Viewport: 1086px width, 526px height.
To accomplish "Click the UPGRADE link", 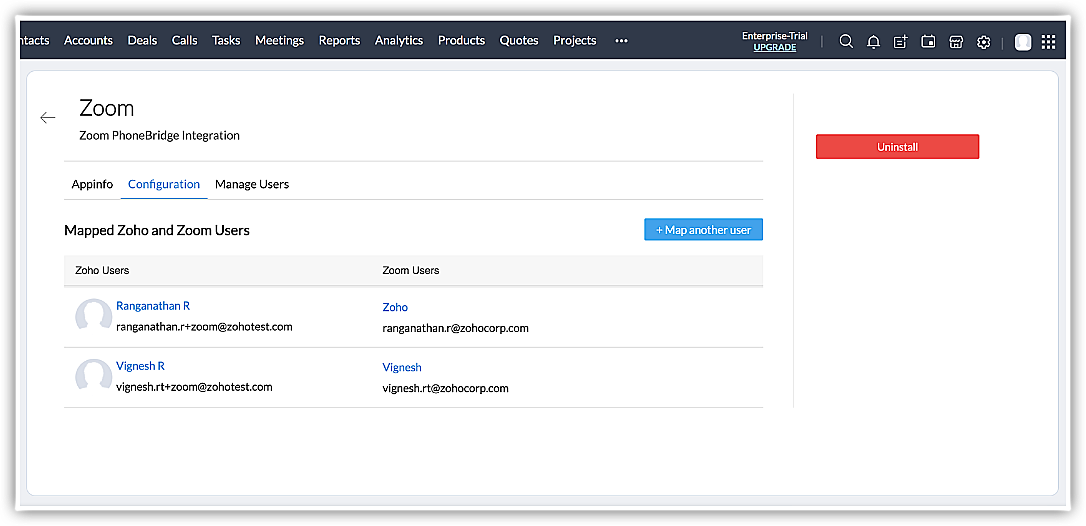I will pos(774,47).
